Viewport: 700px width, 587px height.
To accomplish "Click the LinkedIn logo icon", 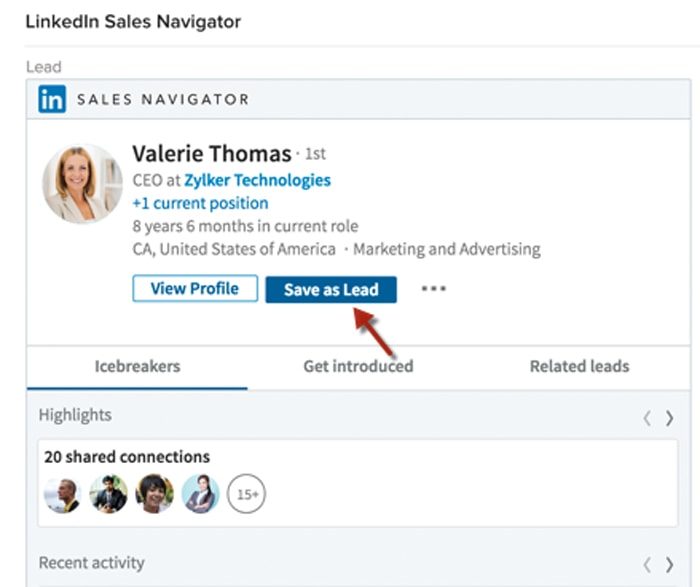I will pos(52,99).
